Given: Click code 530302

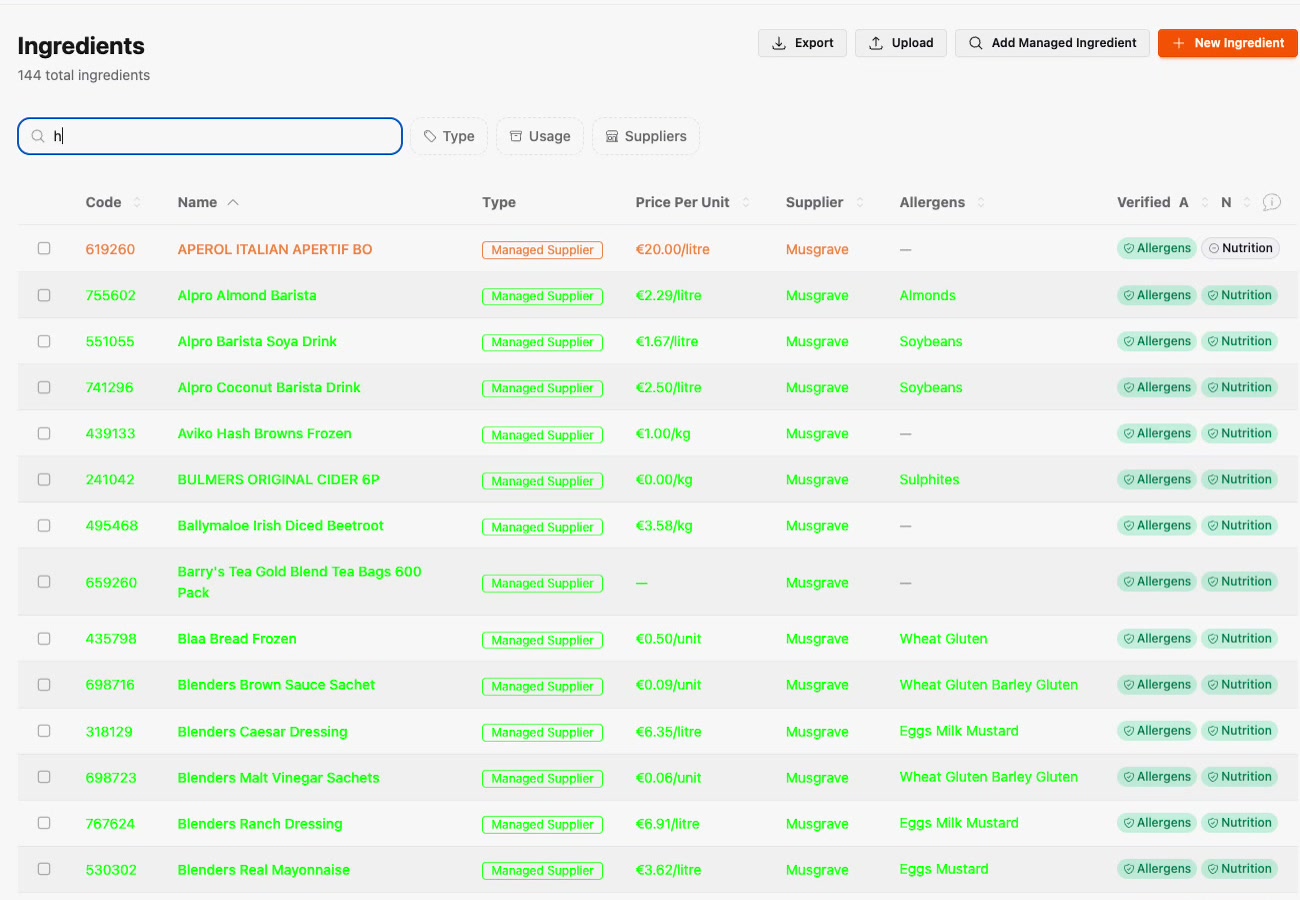Looking at the screenshot, I should coord(111,870).
